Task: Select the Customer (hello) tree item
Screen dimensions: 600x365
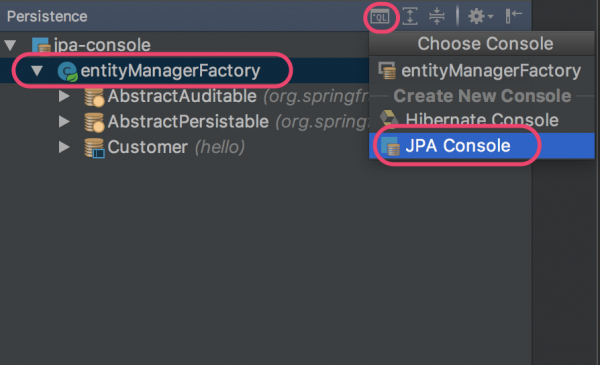Action: point(165,147)
